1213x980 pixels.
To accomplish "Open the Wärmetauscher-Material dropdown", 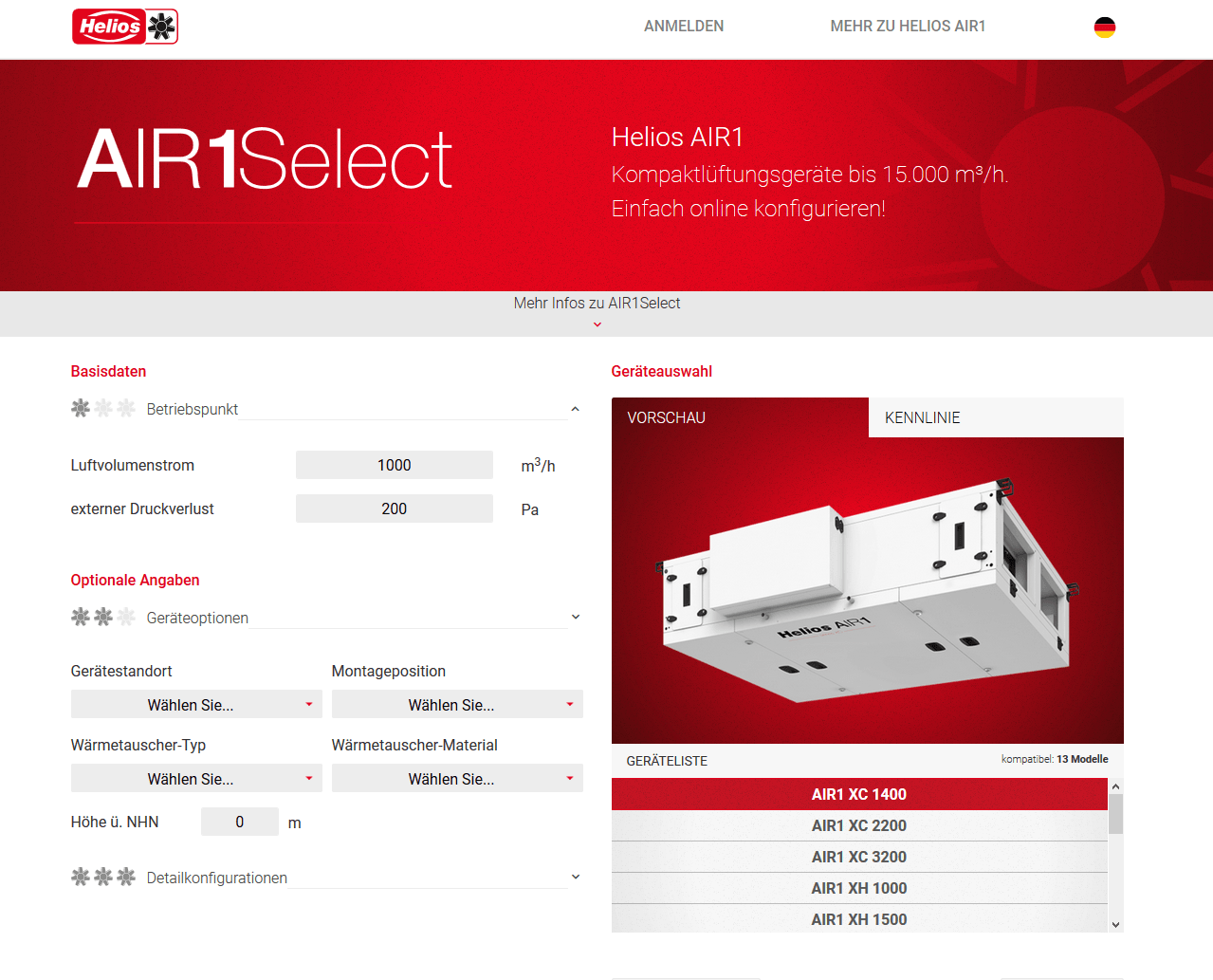I will [x=457, y=778].
